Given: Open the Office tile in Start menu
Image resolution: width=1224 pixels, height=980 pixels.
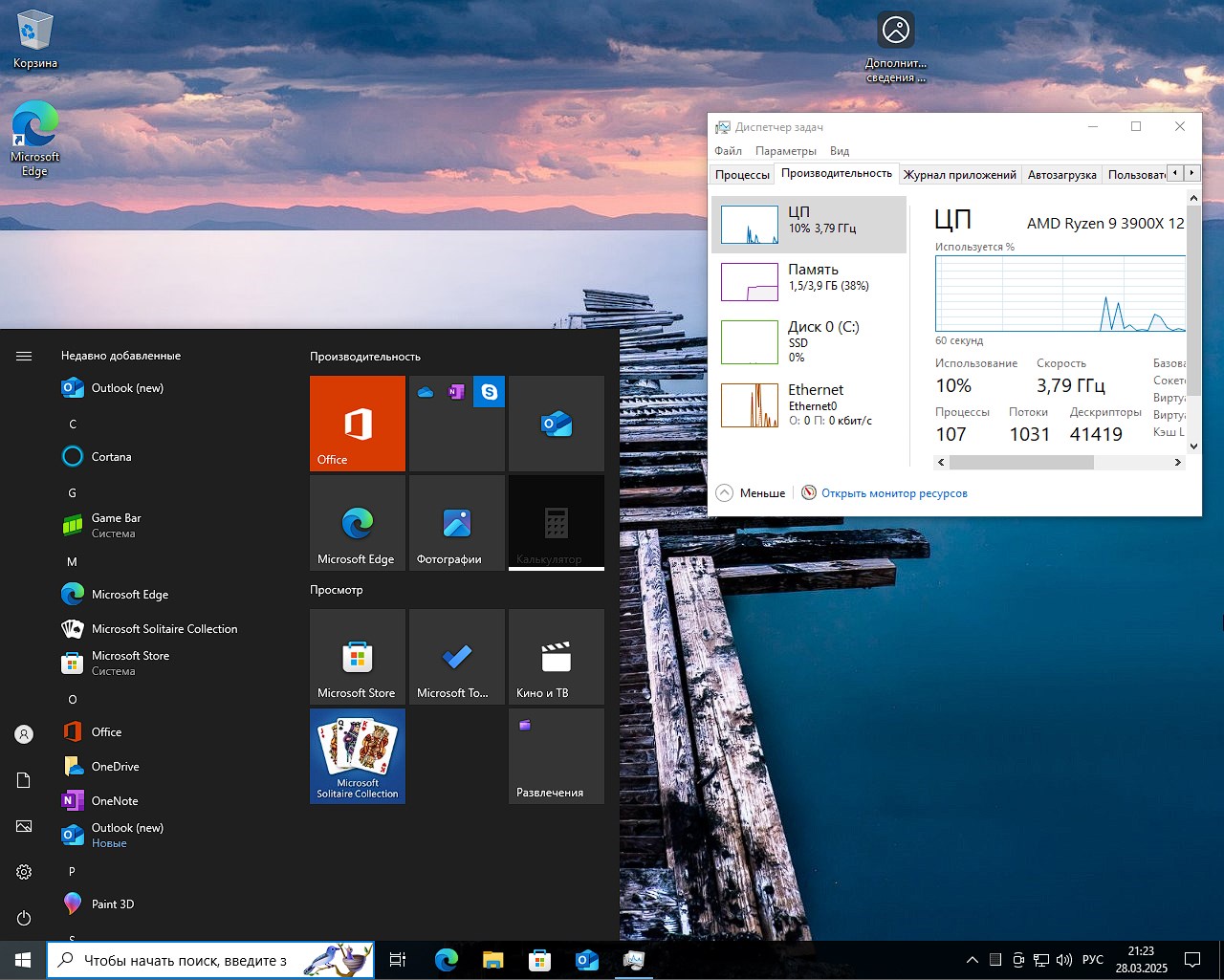Looking at the screenshot, I should (x=357, y=423).
